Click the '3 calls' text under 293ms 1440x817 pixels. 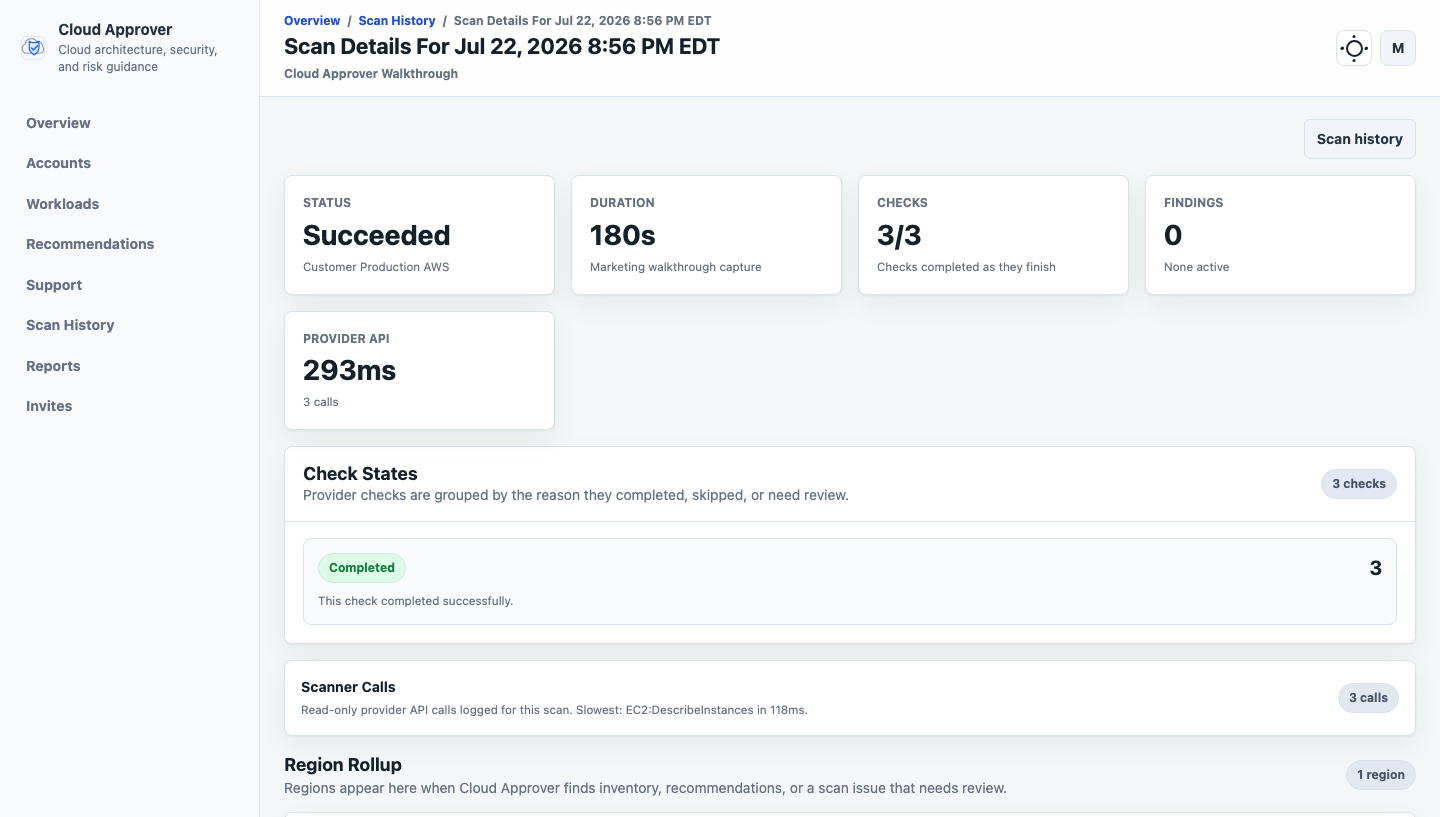click(x=321, y=402)
